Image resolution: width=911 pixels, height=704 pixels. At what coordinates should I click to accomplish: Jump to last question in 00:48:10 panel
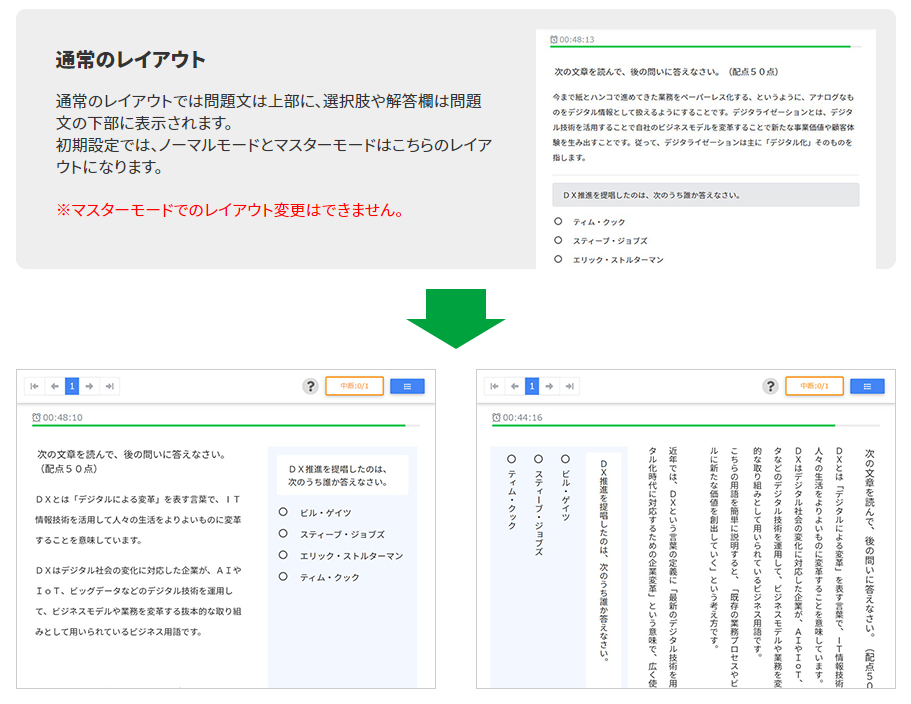point(109,386)
